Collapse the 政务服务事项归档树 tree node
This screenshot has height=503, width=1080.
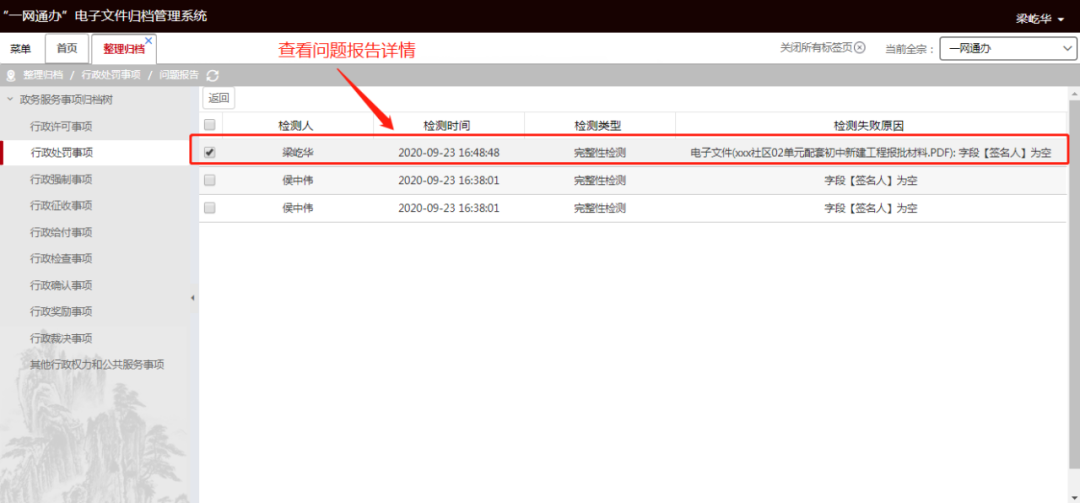(x=10, y=100)
